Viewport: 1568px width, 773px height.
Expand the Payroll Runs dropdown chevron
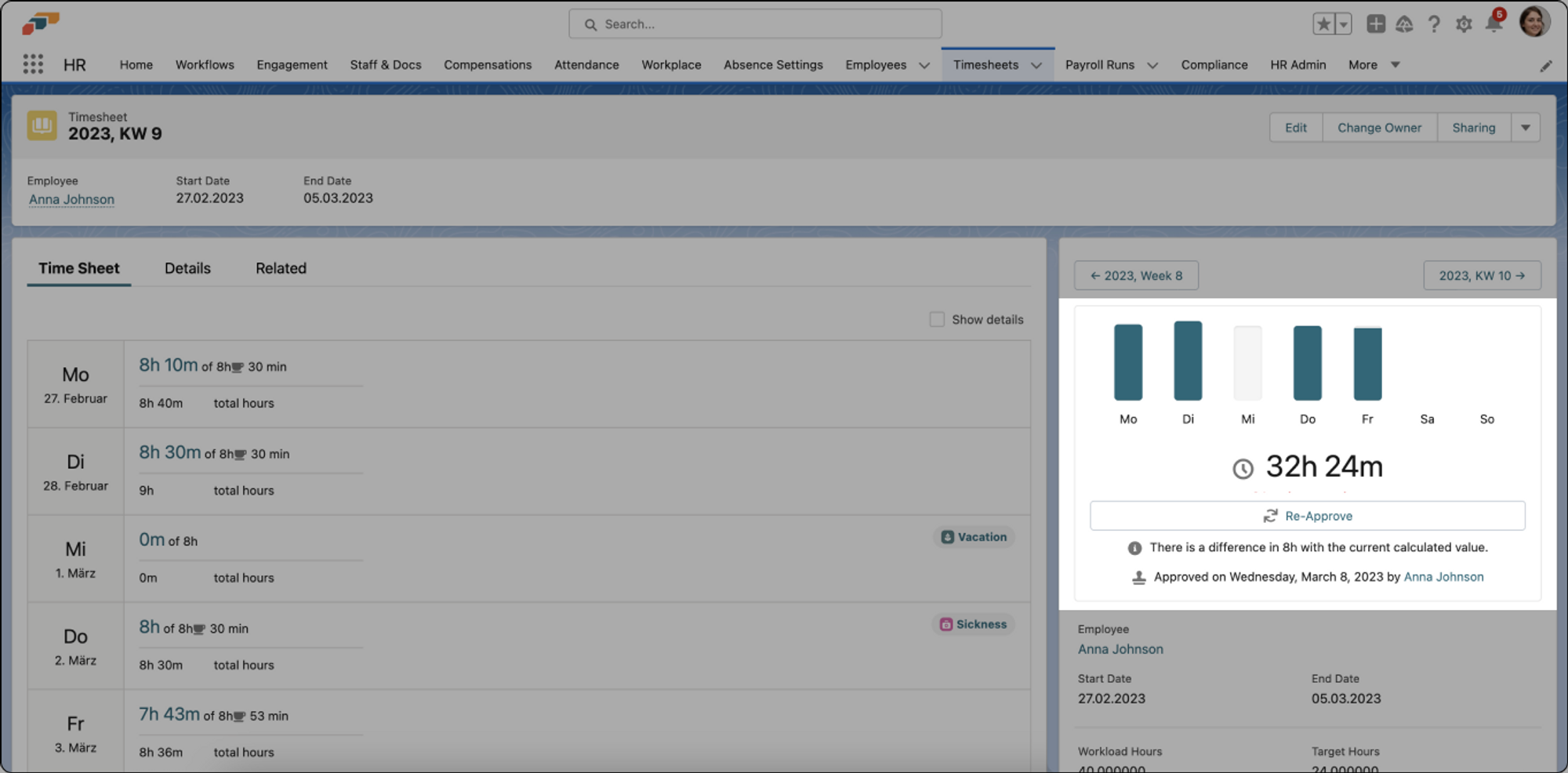tap(1152, 65)
